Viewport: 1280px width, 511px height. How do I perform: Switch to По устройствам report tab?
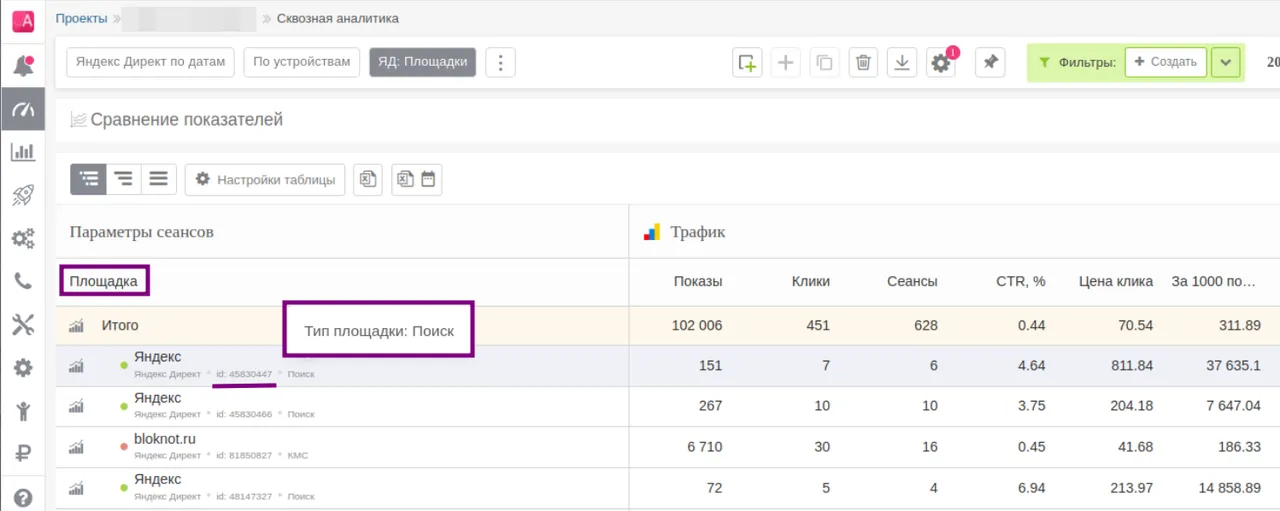(x=302, y=62)
